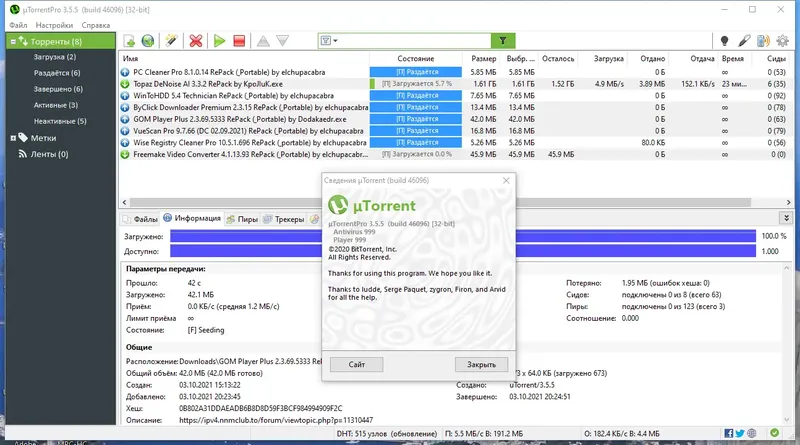Click the globe web icon in status bar
Viewport: 800px width, 445px height.
[x=752, y=433]
